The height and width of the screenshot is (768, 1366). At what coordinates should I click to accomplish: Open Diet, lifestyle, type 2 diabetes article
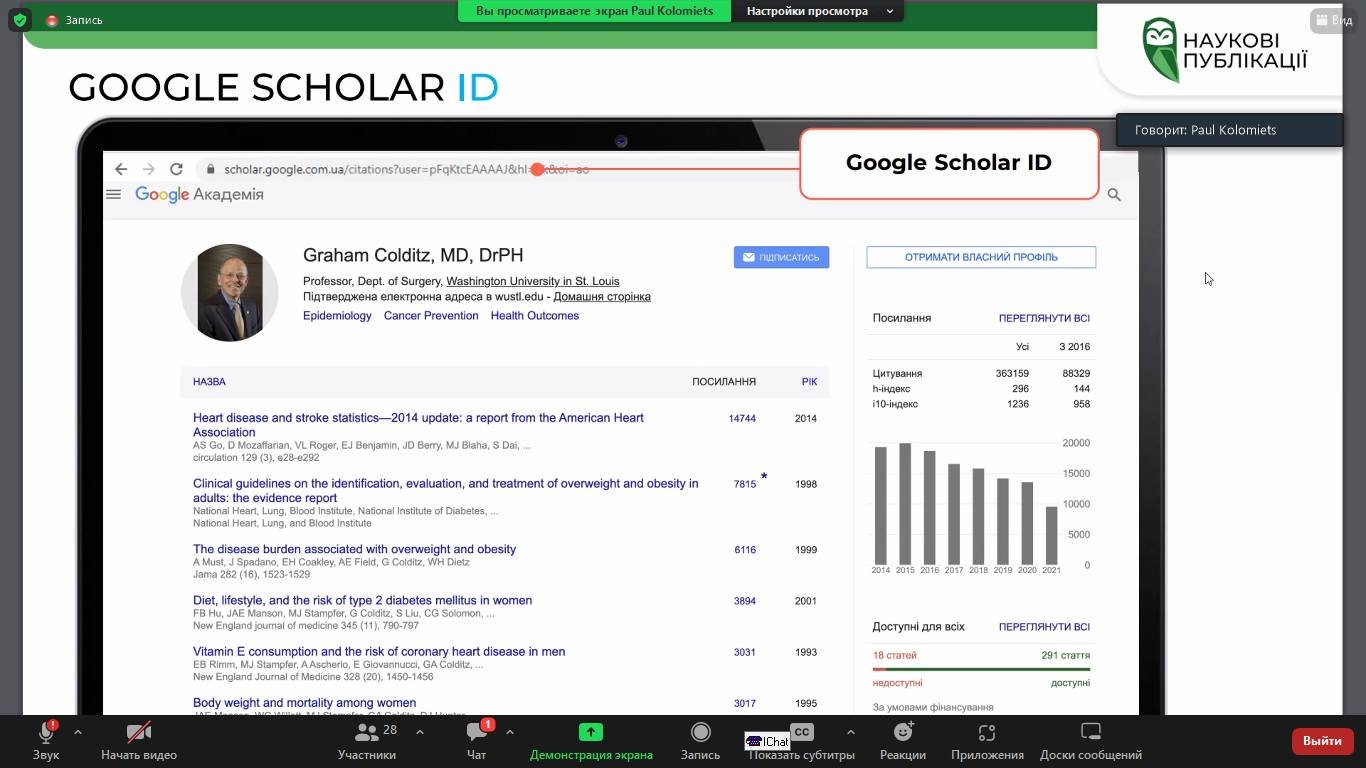(362, 600)
